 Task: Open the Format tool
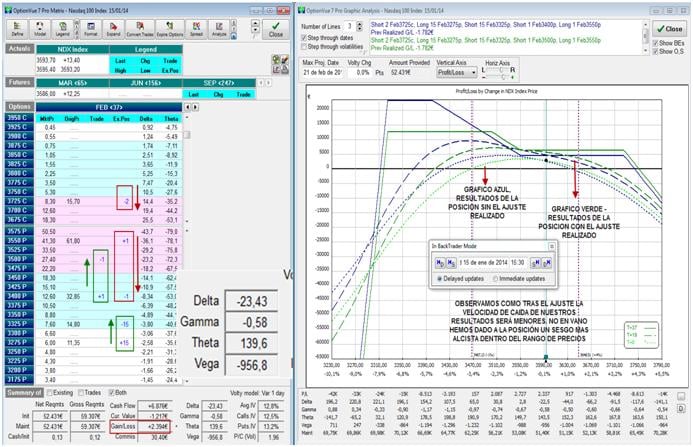(x=90, y=27)
